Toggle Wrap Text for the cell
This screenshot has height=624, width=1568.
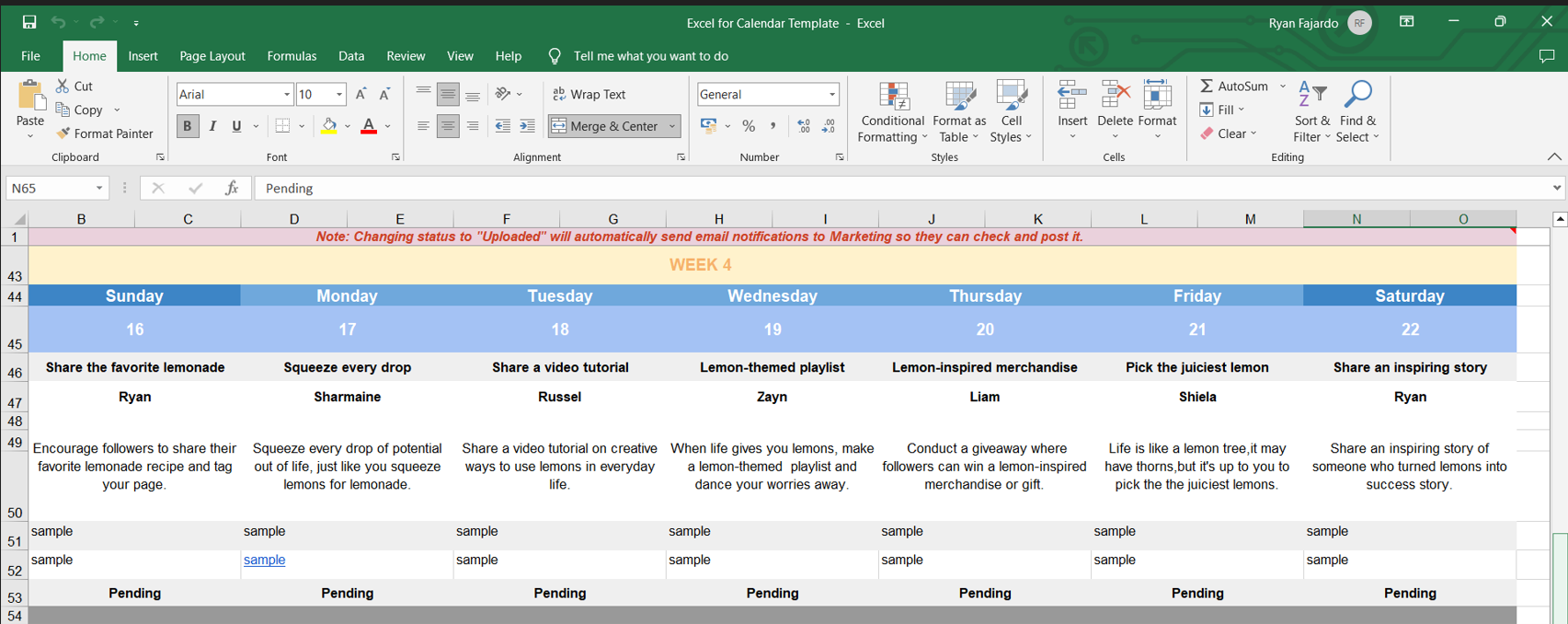coord(589,95)
